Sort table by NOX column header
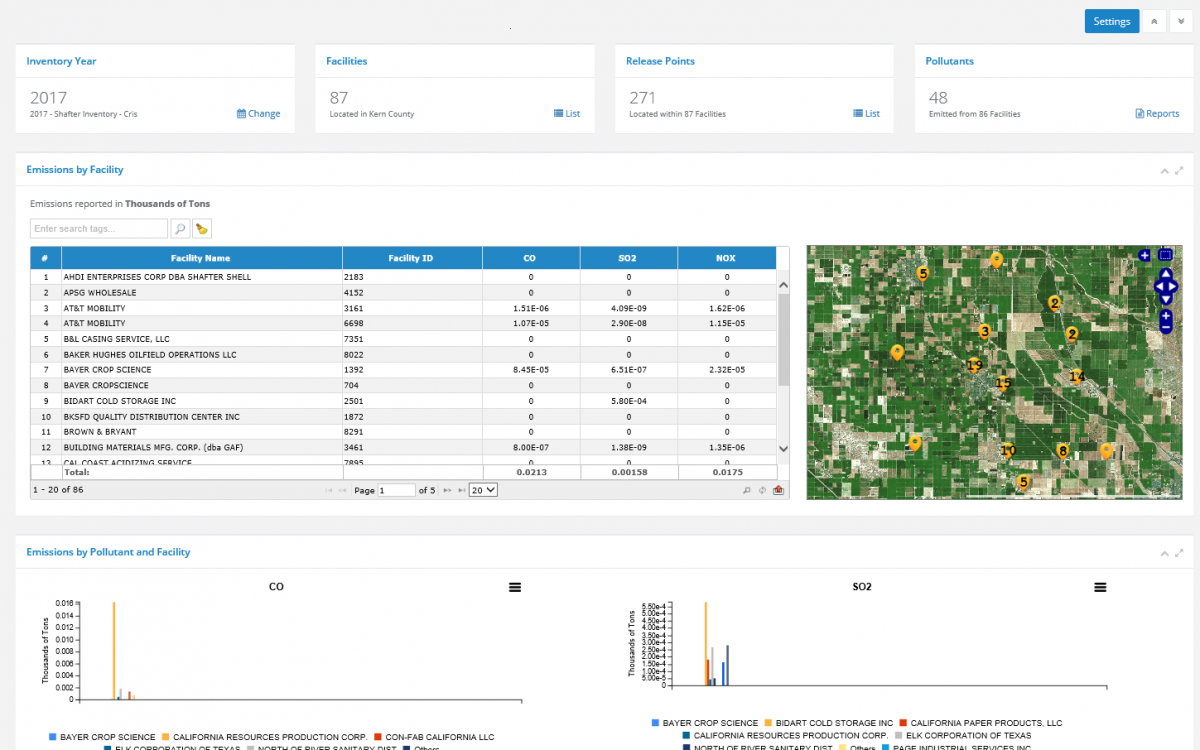The height and width of the screenshot is (750, 1200). [x=726, y=258]
